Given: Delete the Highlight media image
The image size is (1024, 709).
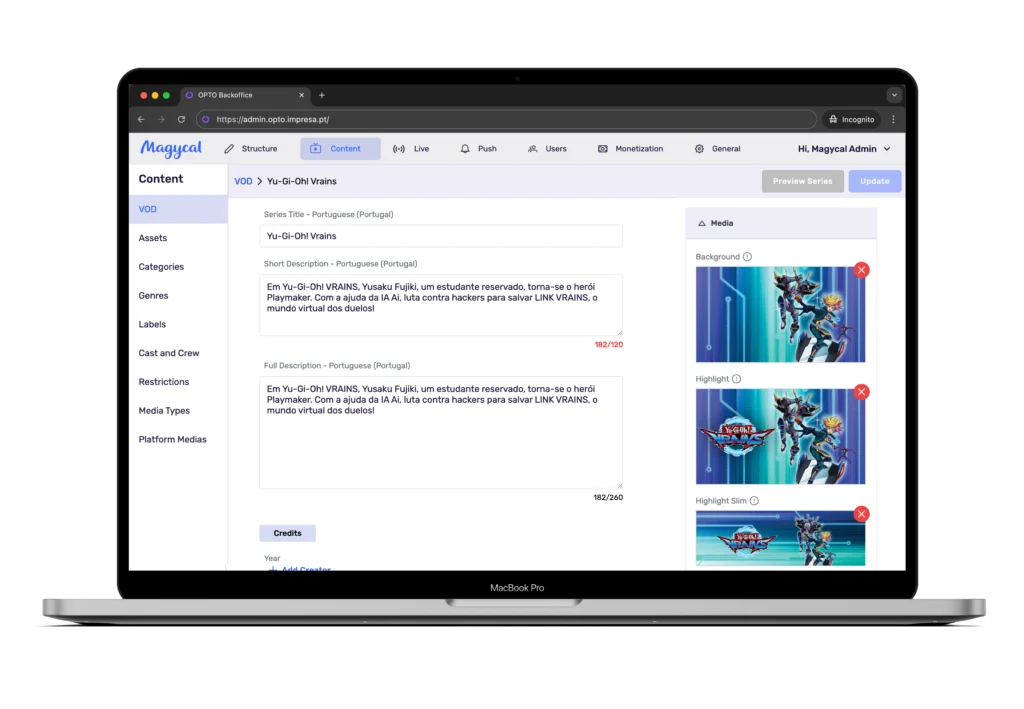Looking at the screenshot, I should click(862, 392).
